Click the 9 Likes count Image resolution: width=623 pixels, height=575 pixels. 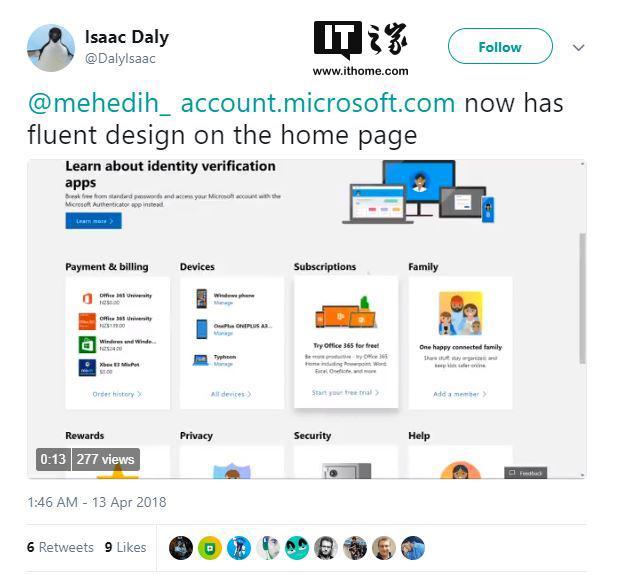pyautogui.click(x=125, y=547)
